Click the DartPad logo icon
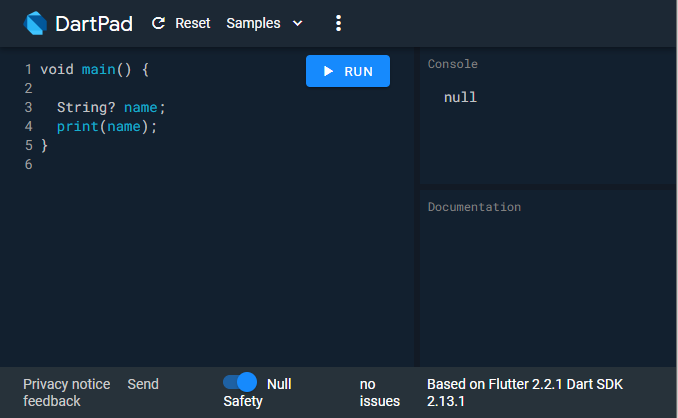The image size is (678, 418). [x=35, y=23]
